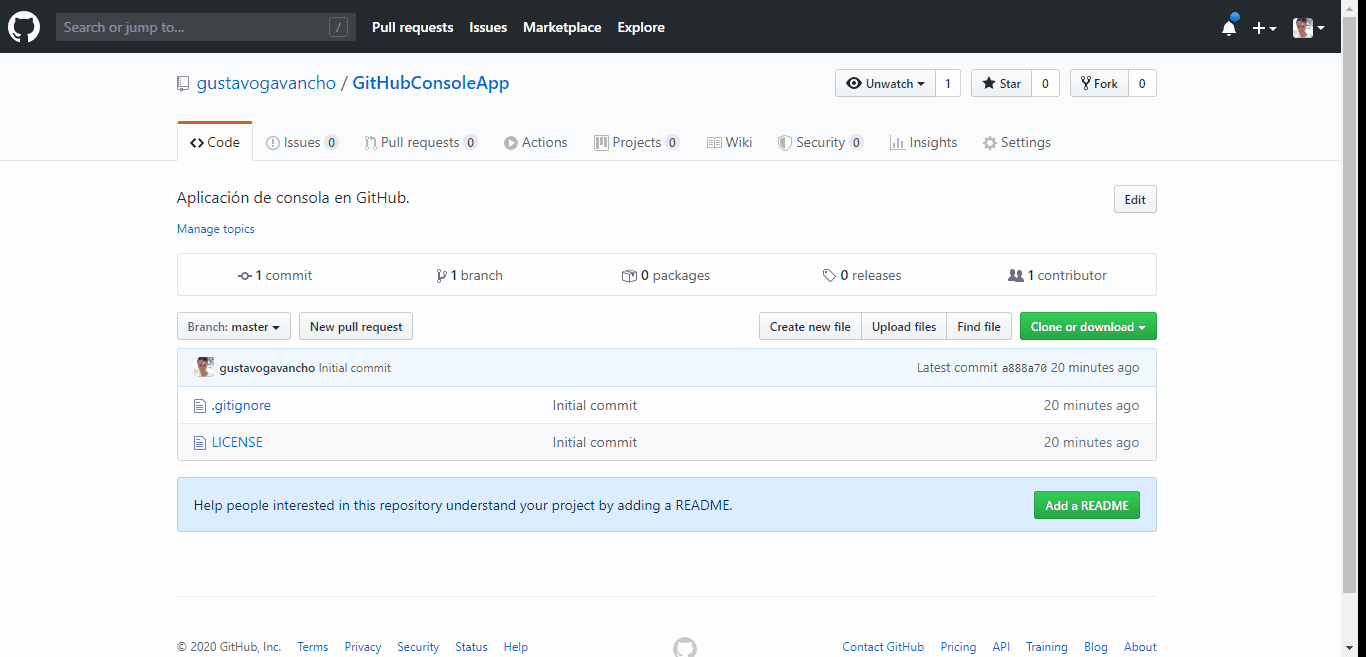Click the GitHub octocat logo in header
The width and height of the screenshot is (1366, 657).
point(24,27)
